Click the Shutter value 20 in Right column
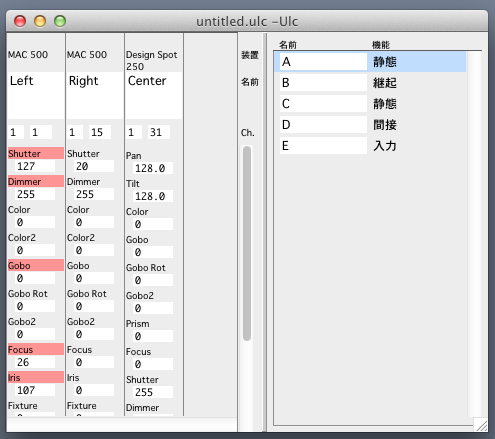The height and width of the screenshot is (439, 495). tap(94, 166)
